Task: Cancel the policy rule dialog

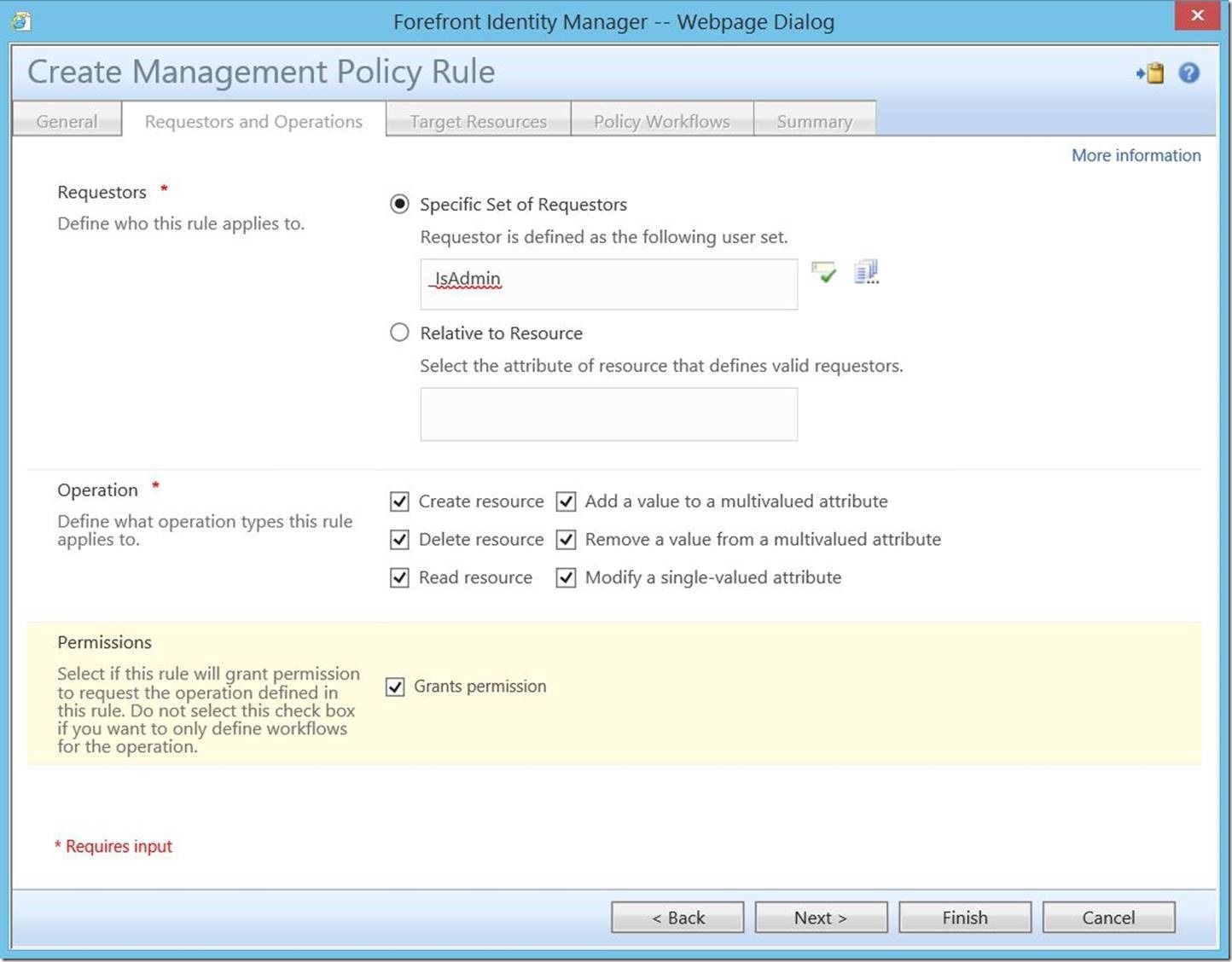Action: point(1108,918)
